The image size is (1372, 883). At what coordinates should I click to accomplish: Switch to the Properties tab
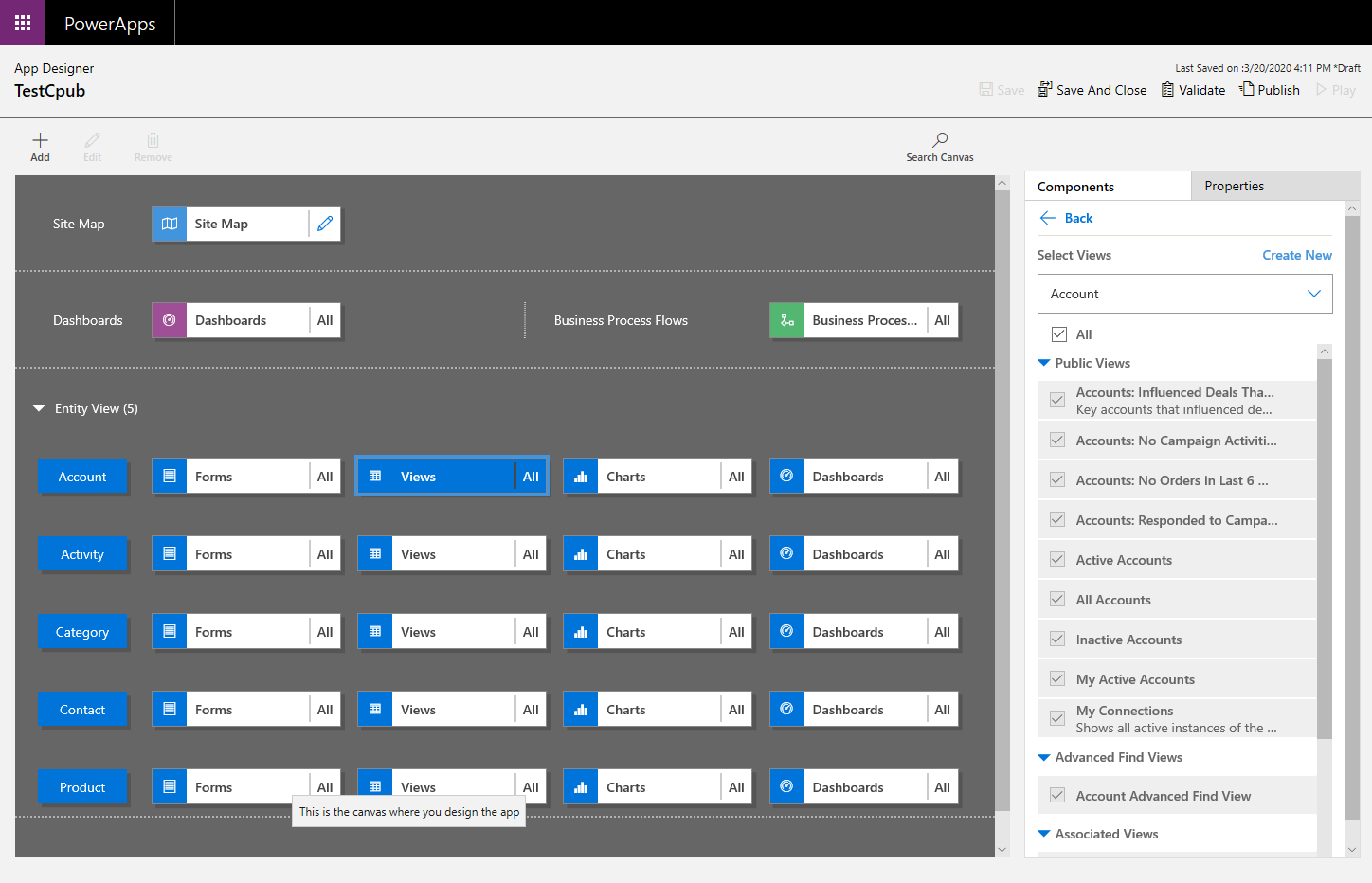[x=1275, y=186]
